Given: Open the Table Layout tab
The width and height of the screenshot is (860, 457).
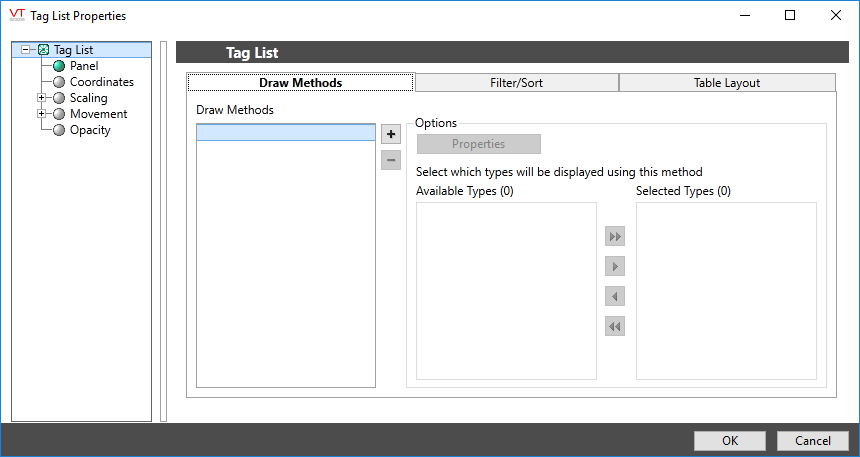Looking at the screenshot, I should tap(727, 83).
